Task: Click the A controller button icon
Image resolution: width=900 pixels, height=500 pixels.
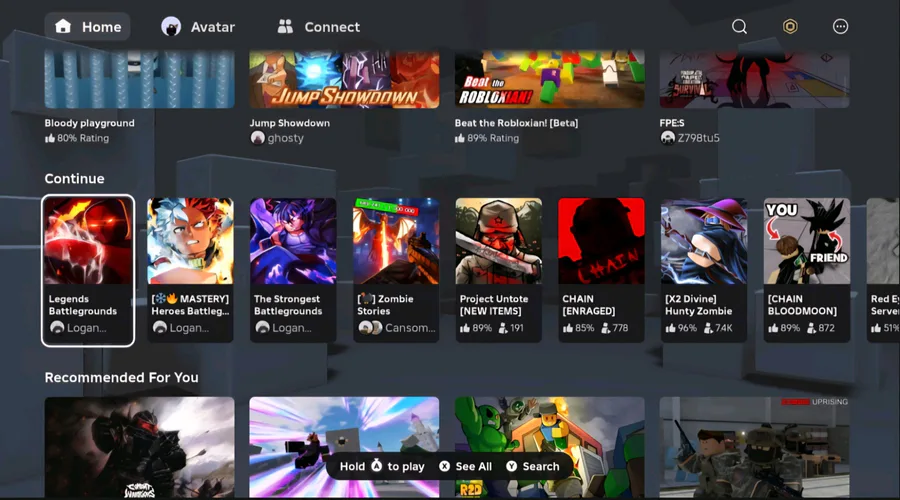Action: 377,466
